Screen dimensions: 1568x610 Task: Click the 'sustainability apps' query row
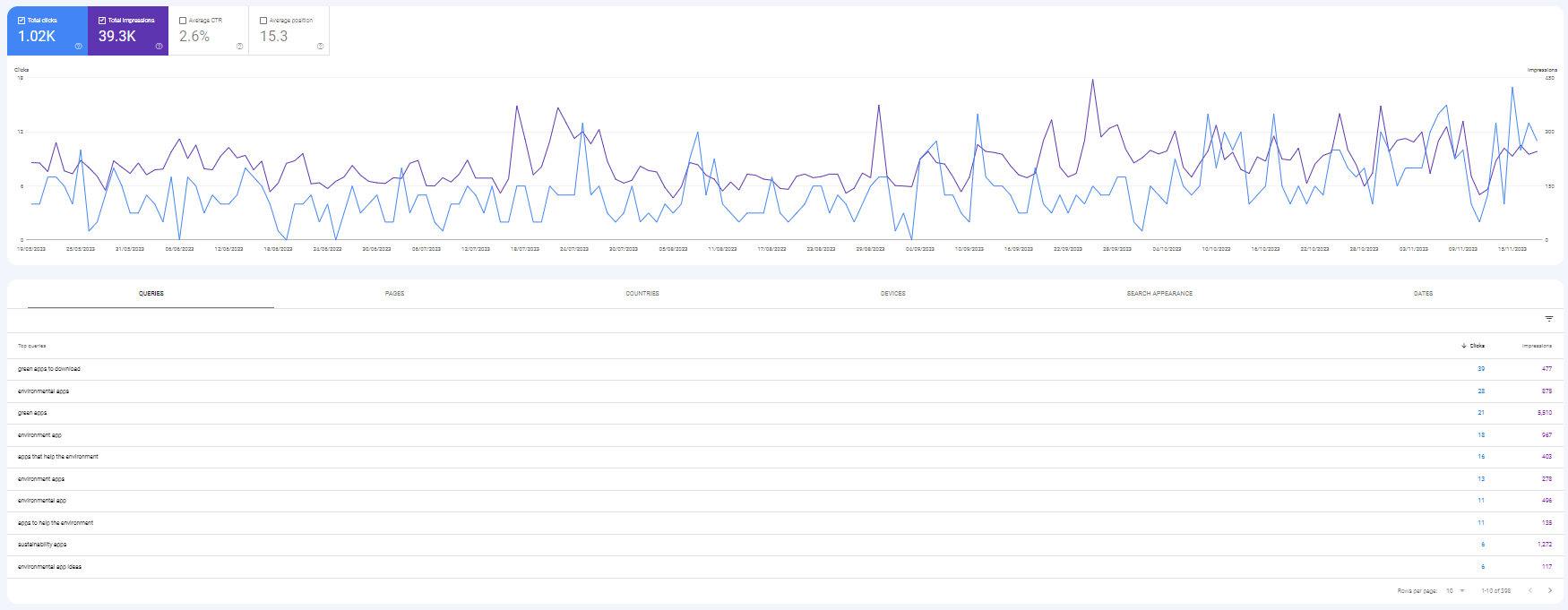(42, 545)
